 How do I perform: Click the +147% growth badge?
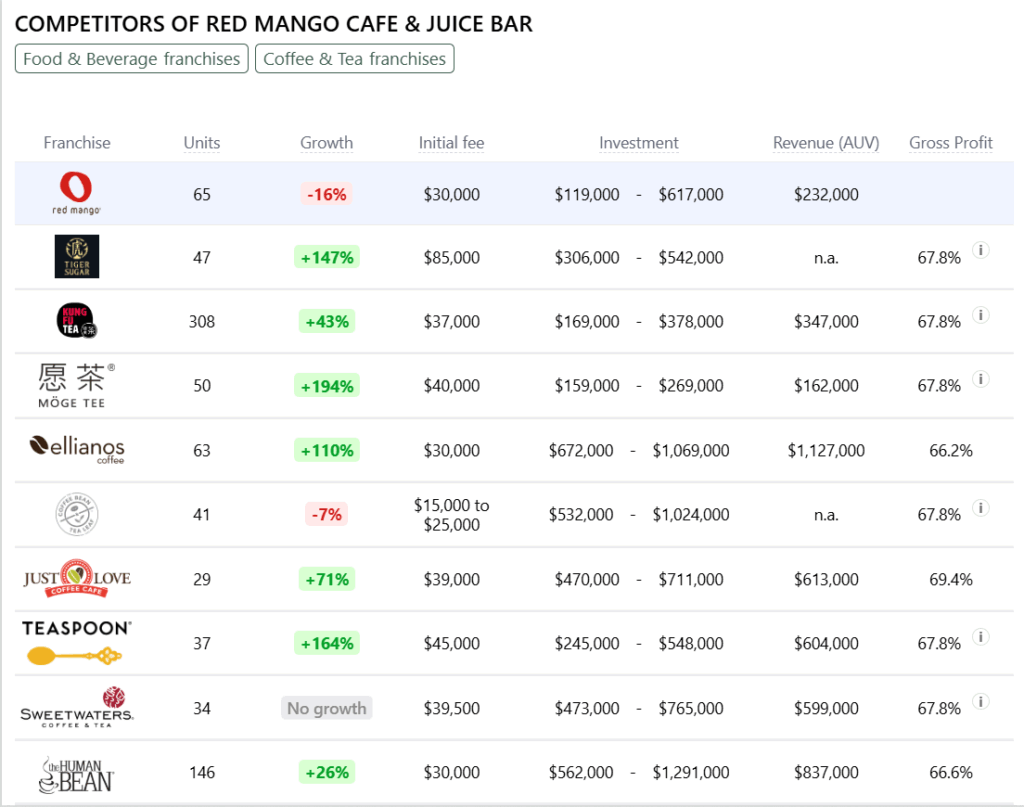point(327,257)
